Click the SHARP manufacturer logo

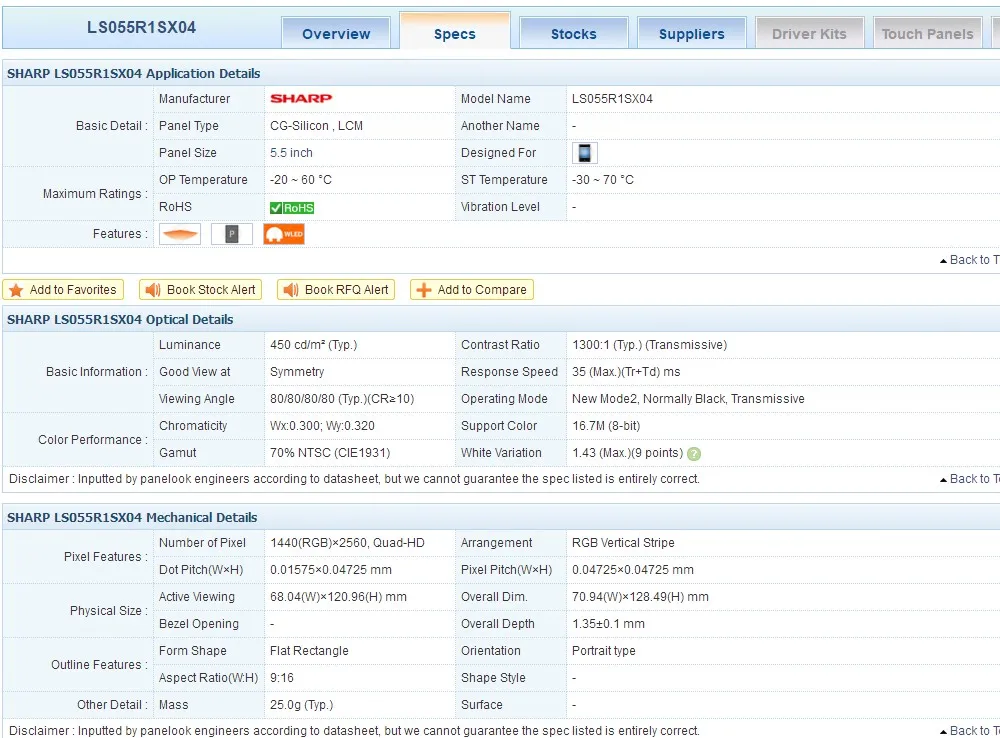(300, 99)
